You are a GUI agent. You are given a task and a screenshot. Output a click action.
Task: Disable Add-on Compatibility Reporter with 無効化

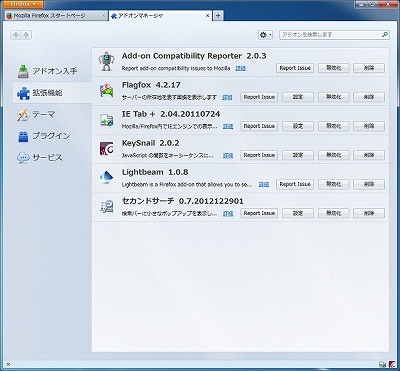tap(333, 68)
